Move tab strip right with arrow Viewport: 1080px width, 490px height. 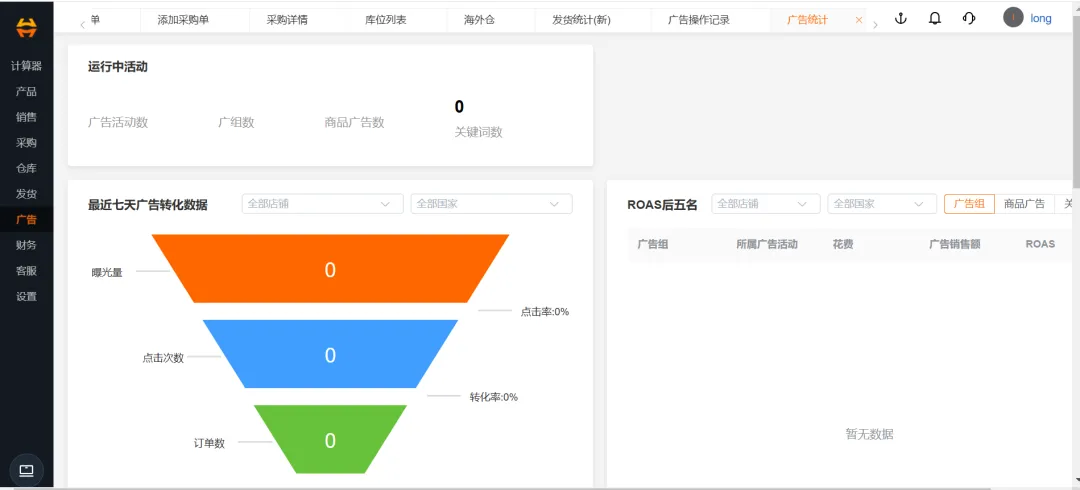(x=875, y=25)
